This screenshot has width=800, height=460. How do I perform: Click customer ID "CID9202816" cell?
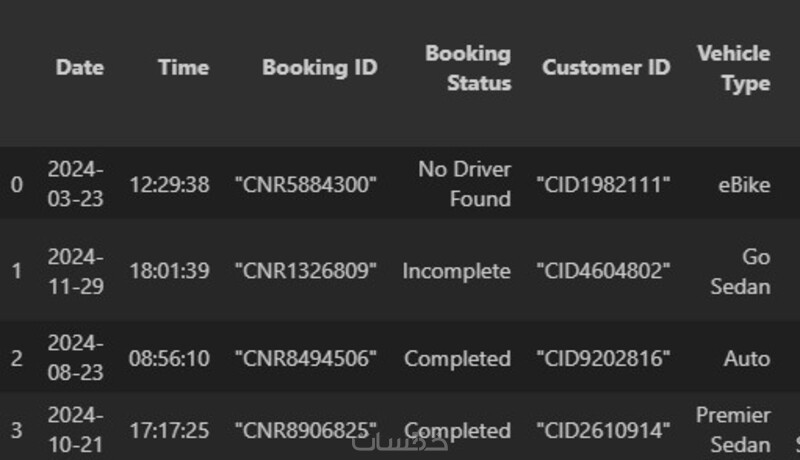pos(603,358)
